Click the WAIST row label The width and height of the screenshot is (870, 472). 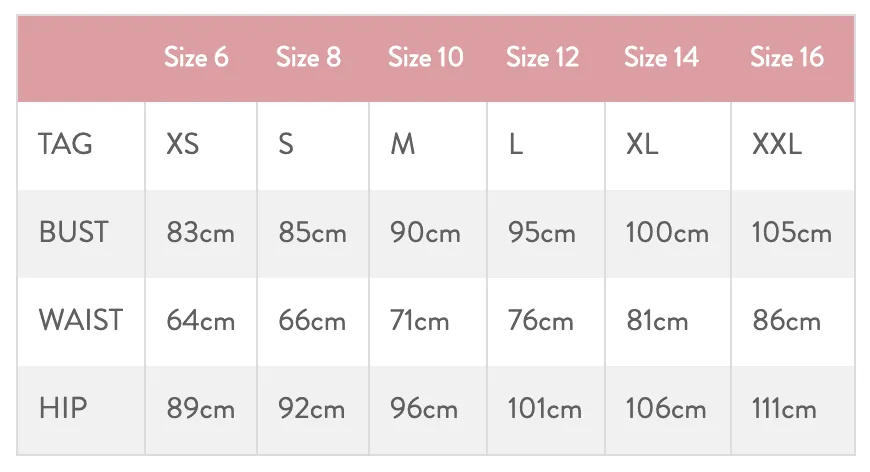point(81,320)
